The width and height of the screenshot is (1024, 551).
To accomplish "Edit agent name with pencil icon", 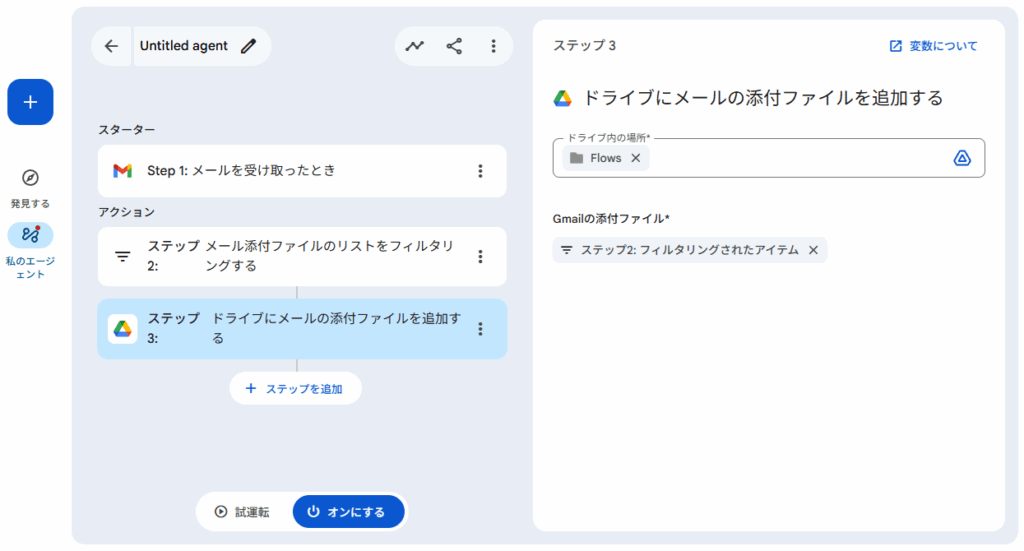I will coord(248,46).
